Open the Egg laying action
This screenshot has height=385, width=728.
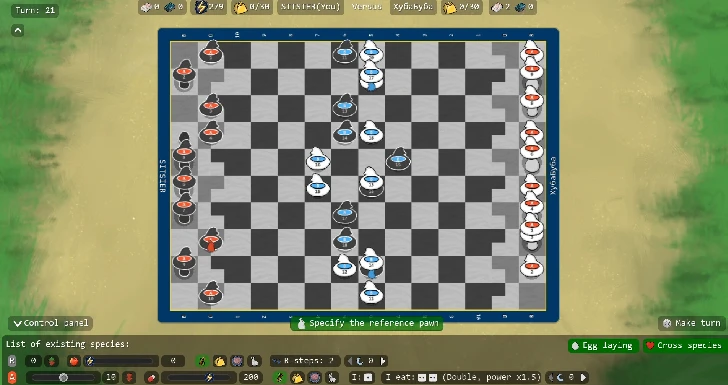(x=603, y=346)
